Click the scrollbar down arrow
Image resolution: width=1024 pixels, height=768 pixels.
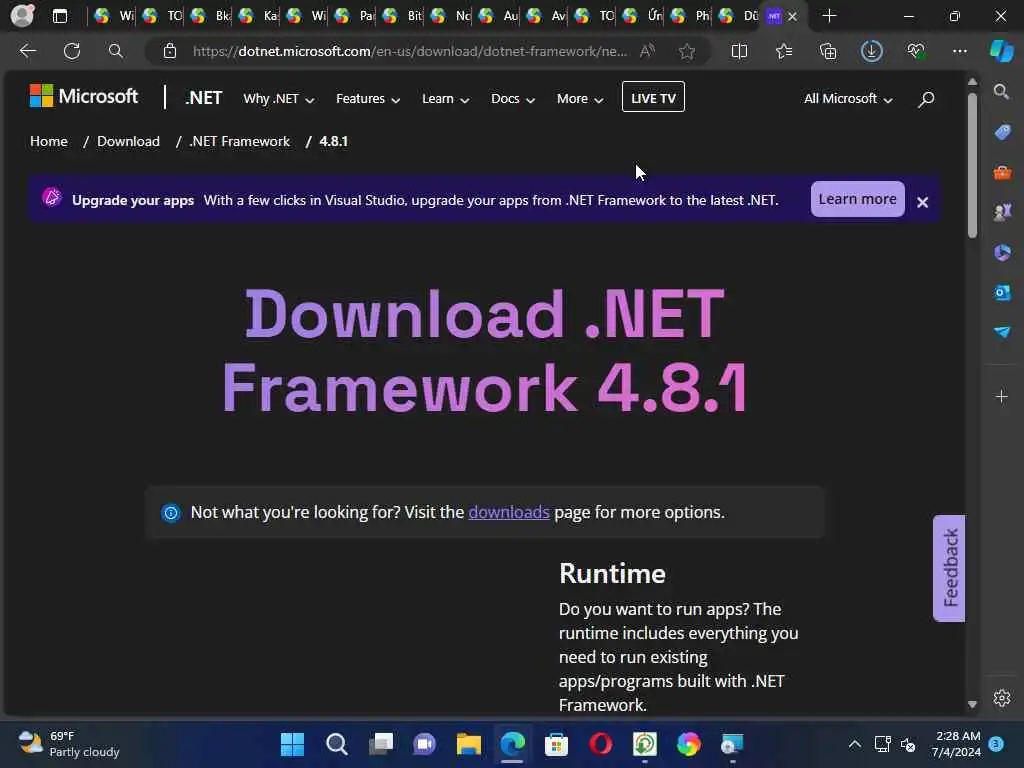click(972, 704)
